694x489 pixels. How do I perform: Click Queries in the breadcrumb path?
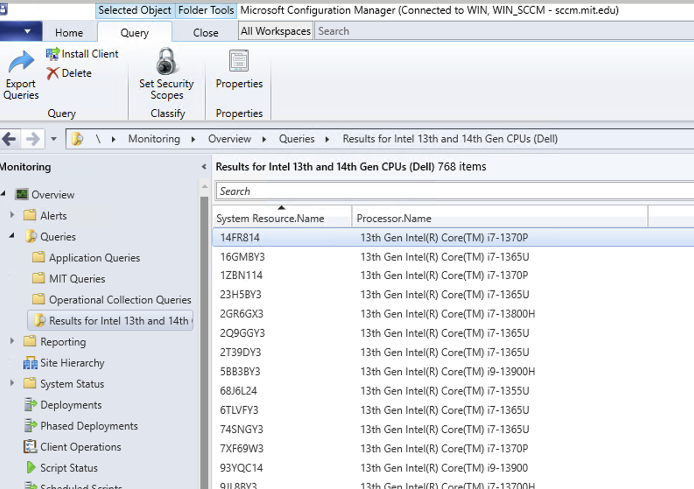click(x=297, y=139)
